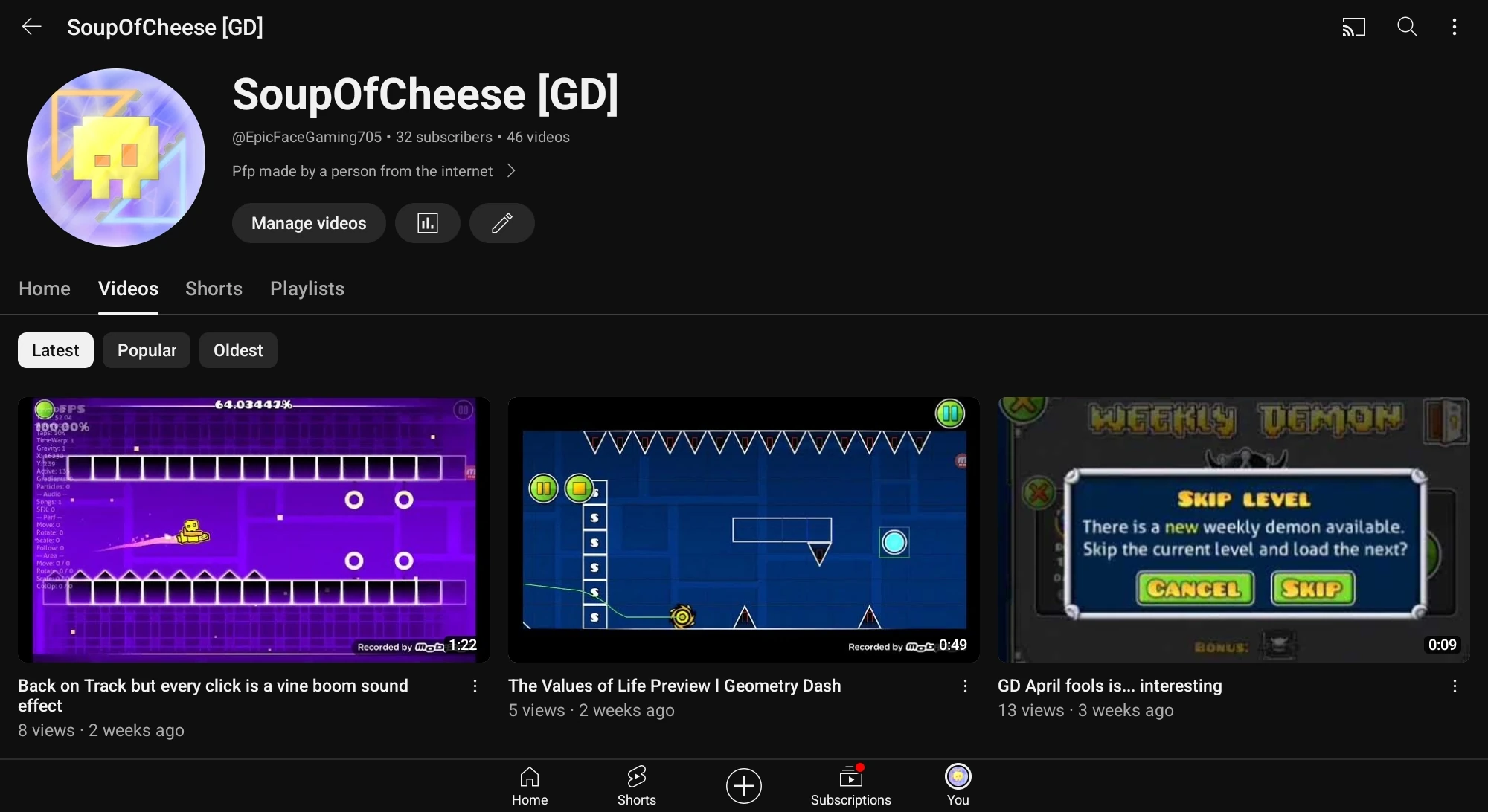1488x812 pixels.
Task: Select the Latest sort chip
Action: (x=56, y=350)
